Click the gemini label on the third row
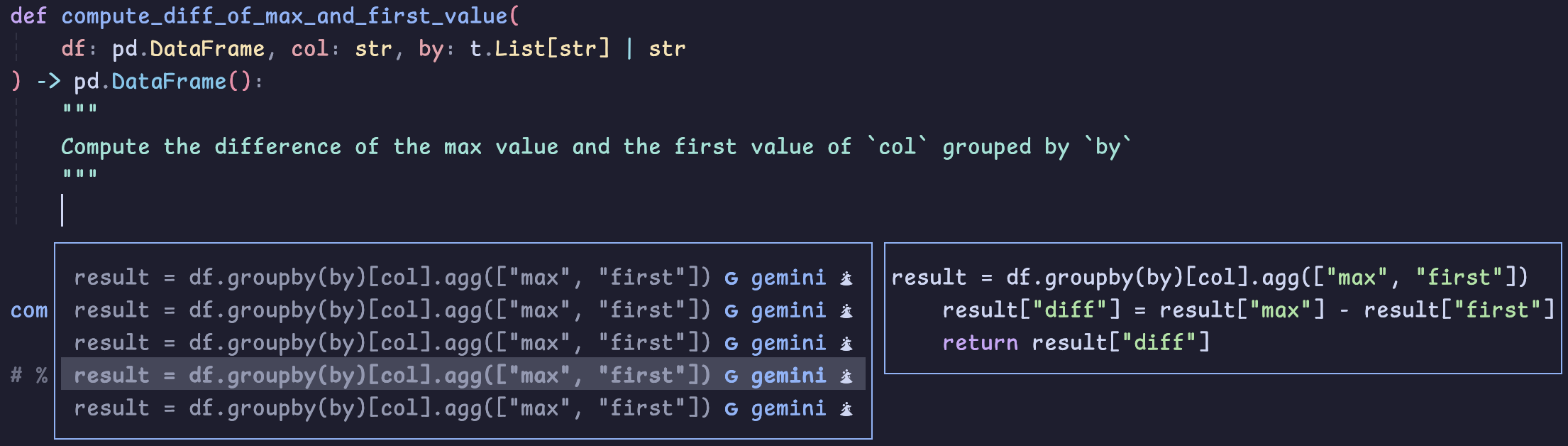The image size is (1568, 446). [x=788, y=343]
